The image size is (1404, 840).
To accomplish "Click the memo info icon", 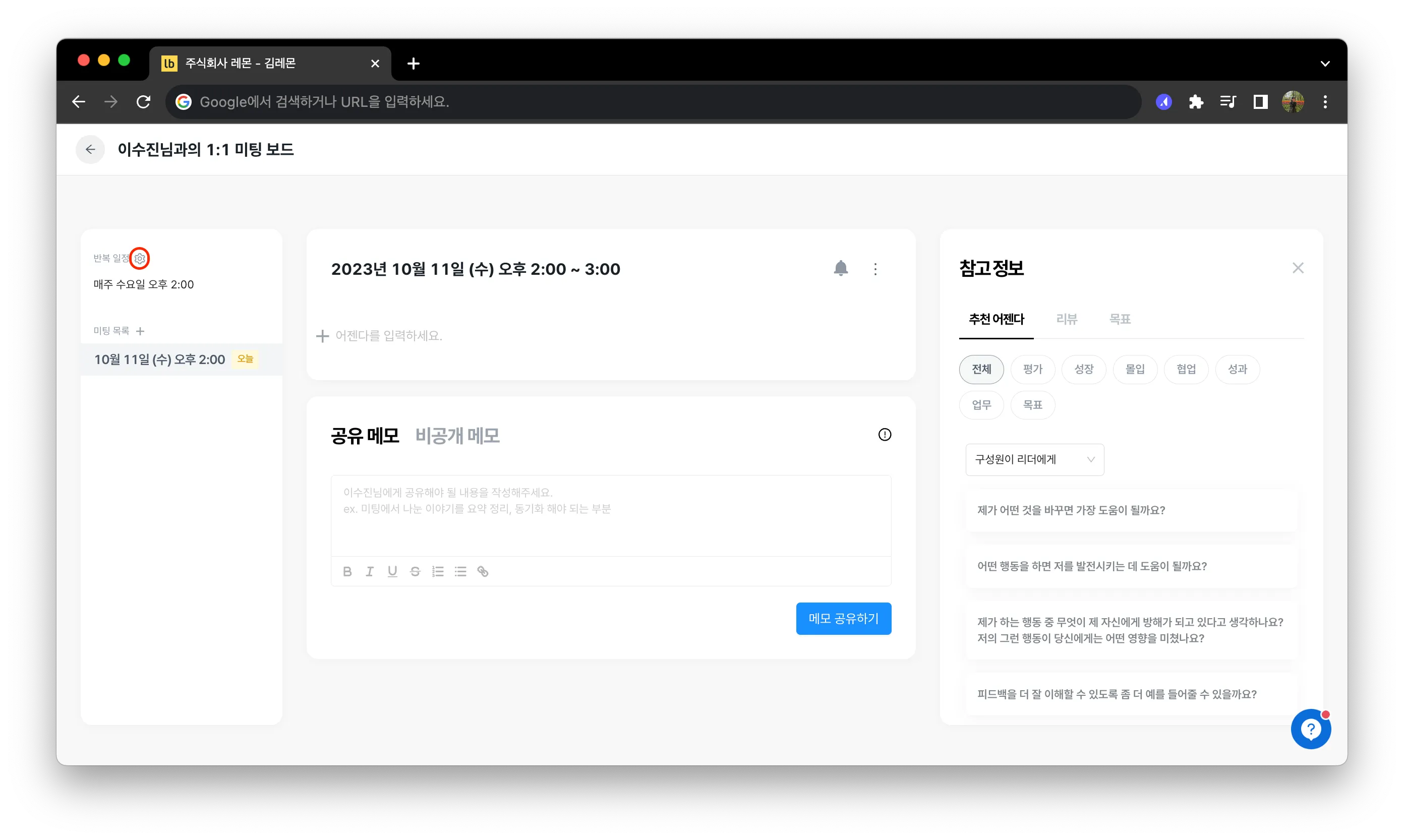I will pos(884,435).
